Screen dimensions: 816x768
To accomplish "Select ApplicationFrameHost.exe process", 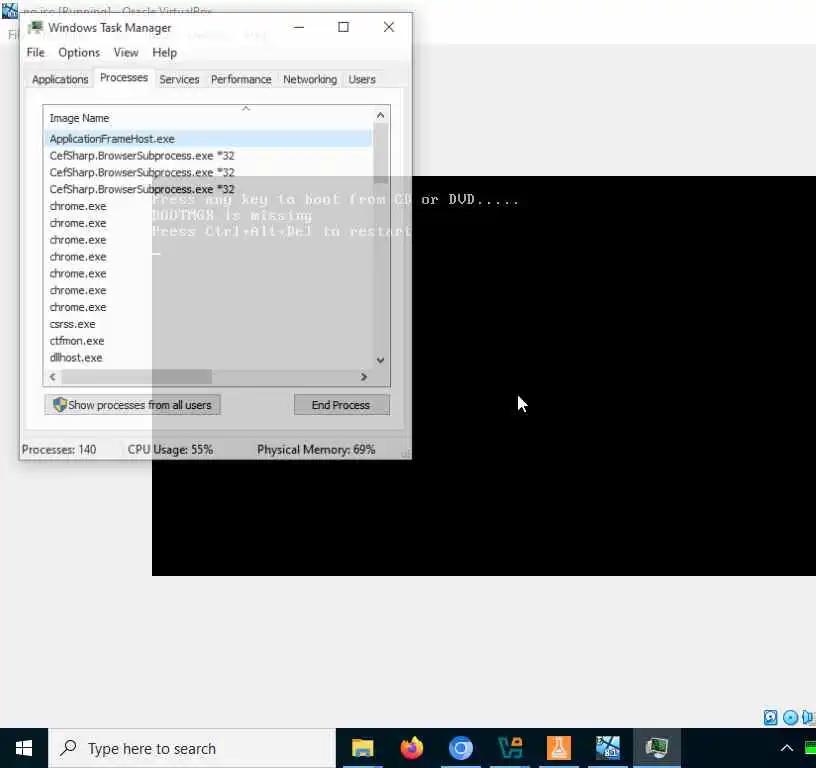I will click(x=208, y=139).
